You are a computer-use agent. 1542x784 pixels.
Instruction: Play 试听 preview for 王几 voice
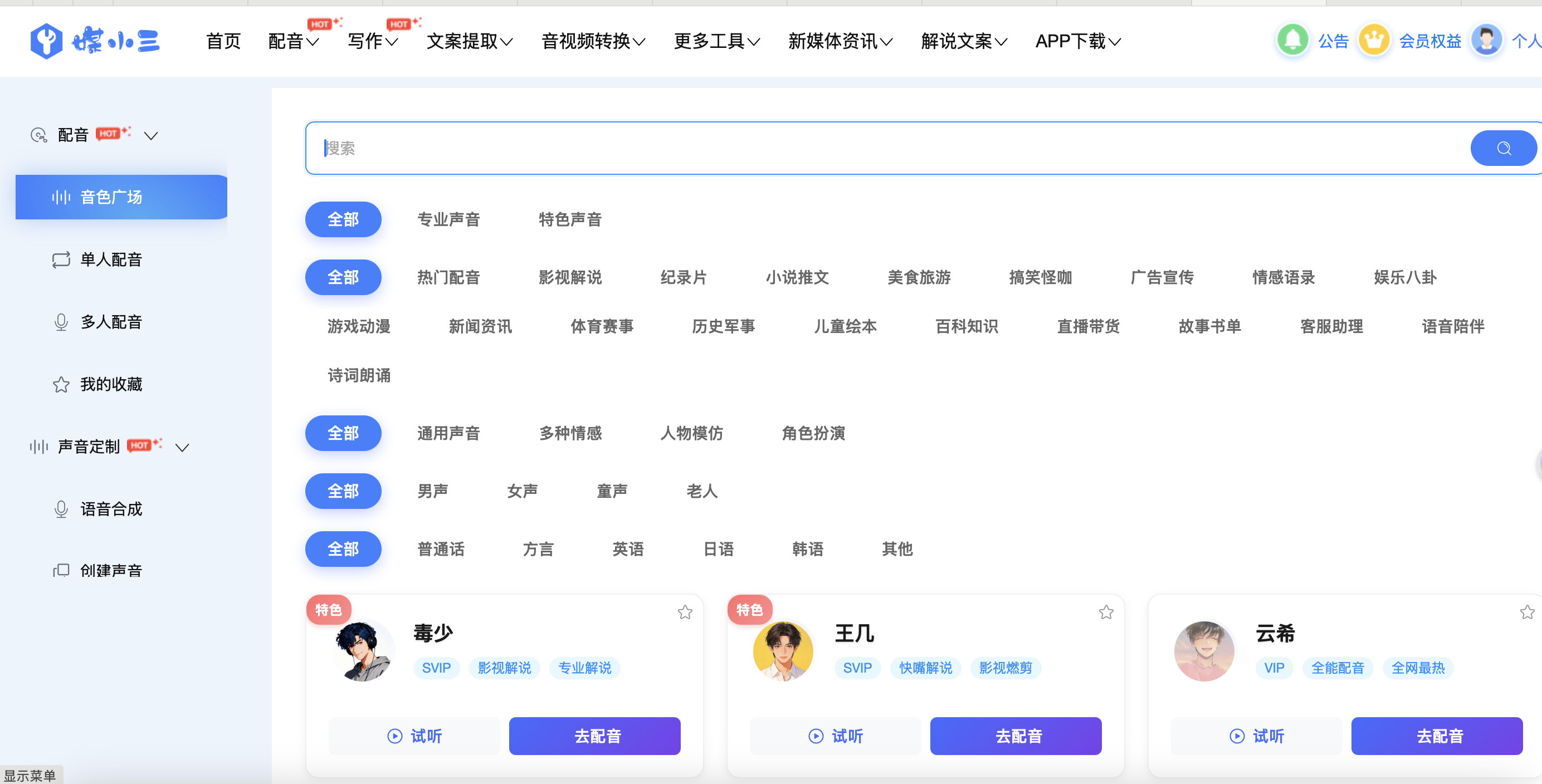click(835, 736)
